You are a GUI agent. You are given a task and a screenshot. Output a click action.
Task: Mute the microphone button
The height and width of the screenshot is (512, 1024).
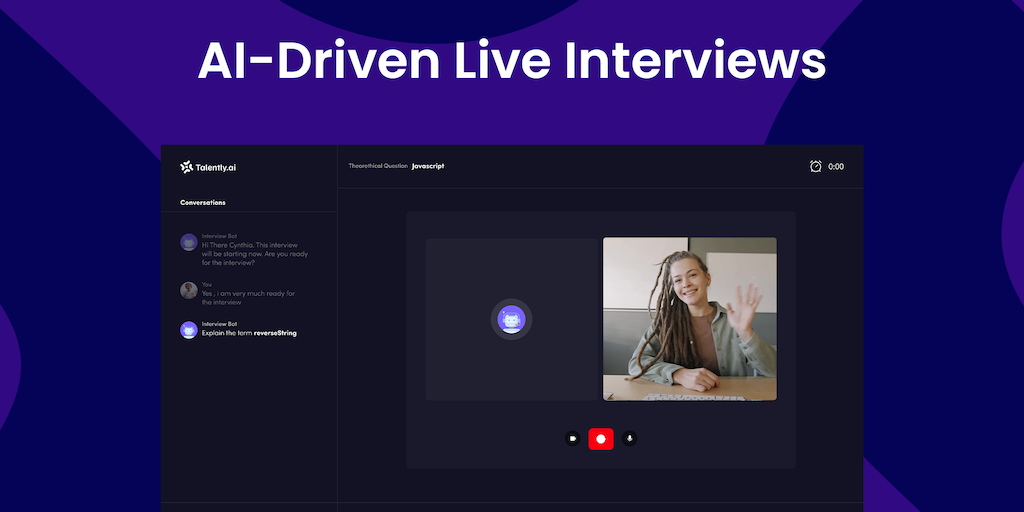630,439
